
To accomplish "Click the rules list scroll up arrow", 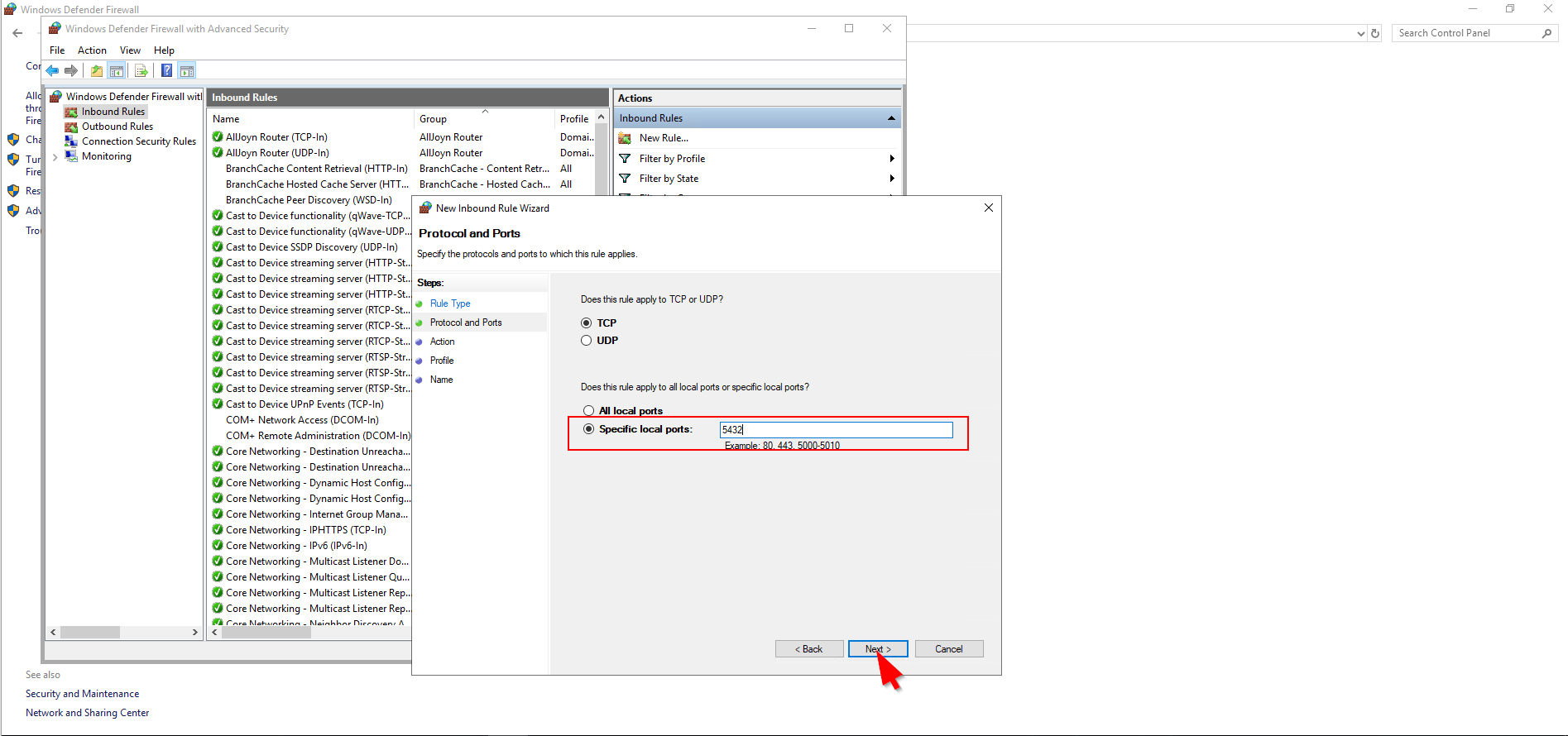I will (x=602, y=117).
